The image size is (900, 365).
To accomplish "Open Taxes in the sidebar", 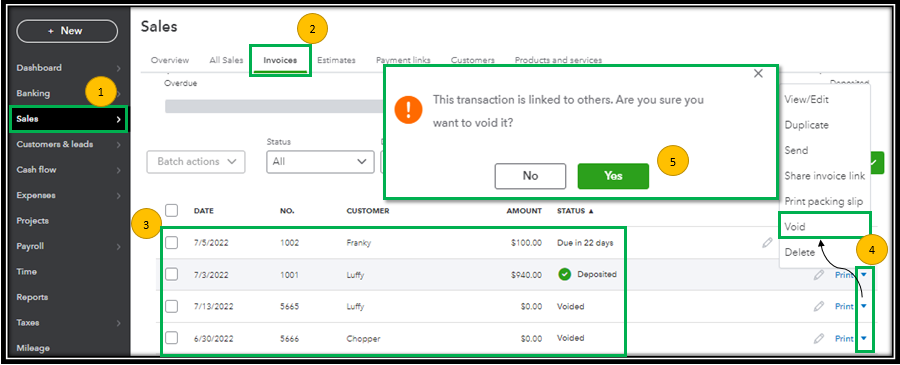I will click(x=28, y=323).
